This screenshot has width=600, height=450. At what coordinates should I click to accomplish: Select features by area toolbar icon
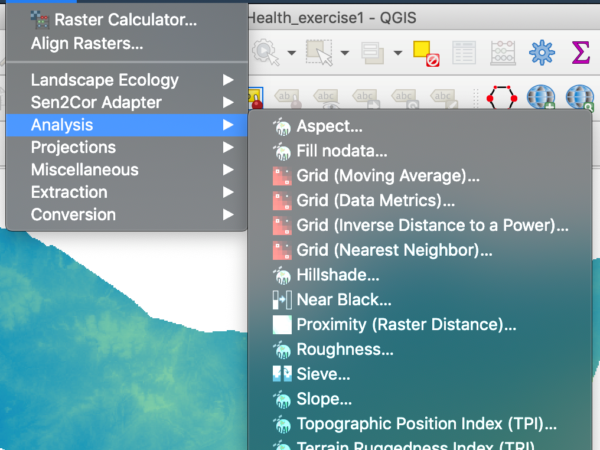point(320,52)
